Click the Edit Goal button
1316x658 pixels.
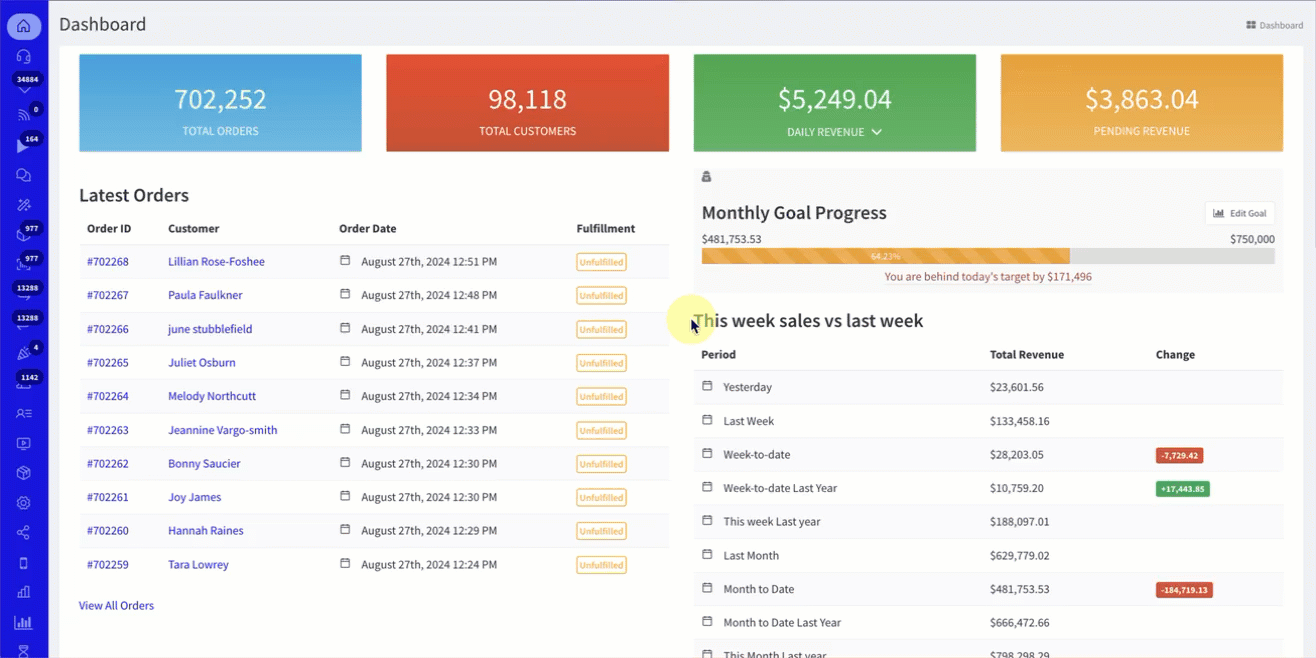point(1239,213)
